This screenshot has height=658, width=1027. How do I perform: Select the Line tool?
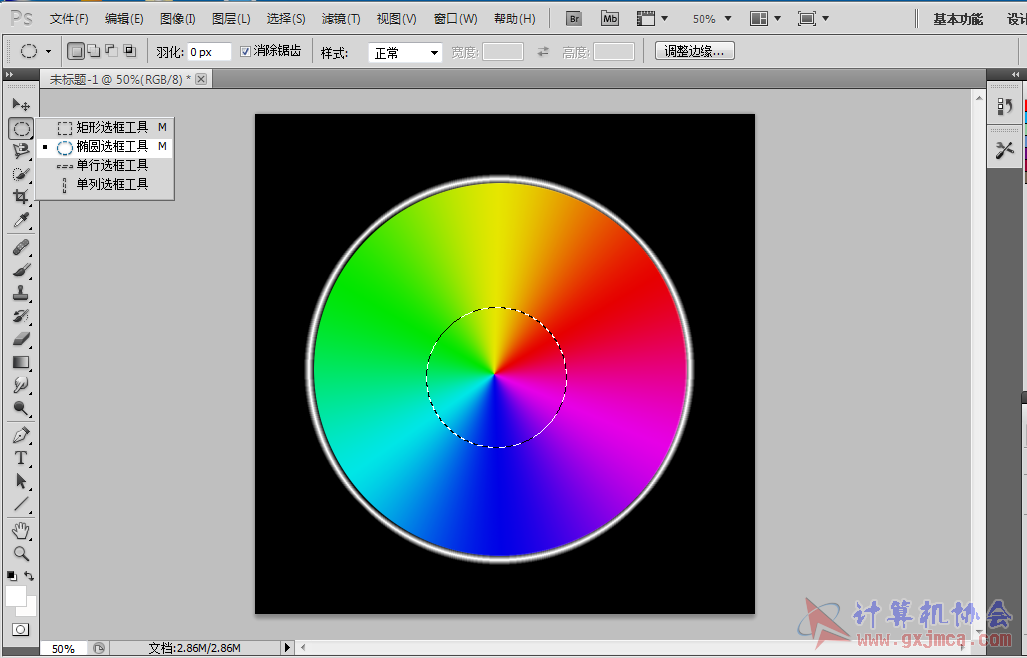21,504
